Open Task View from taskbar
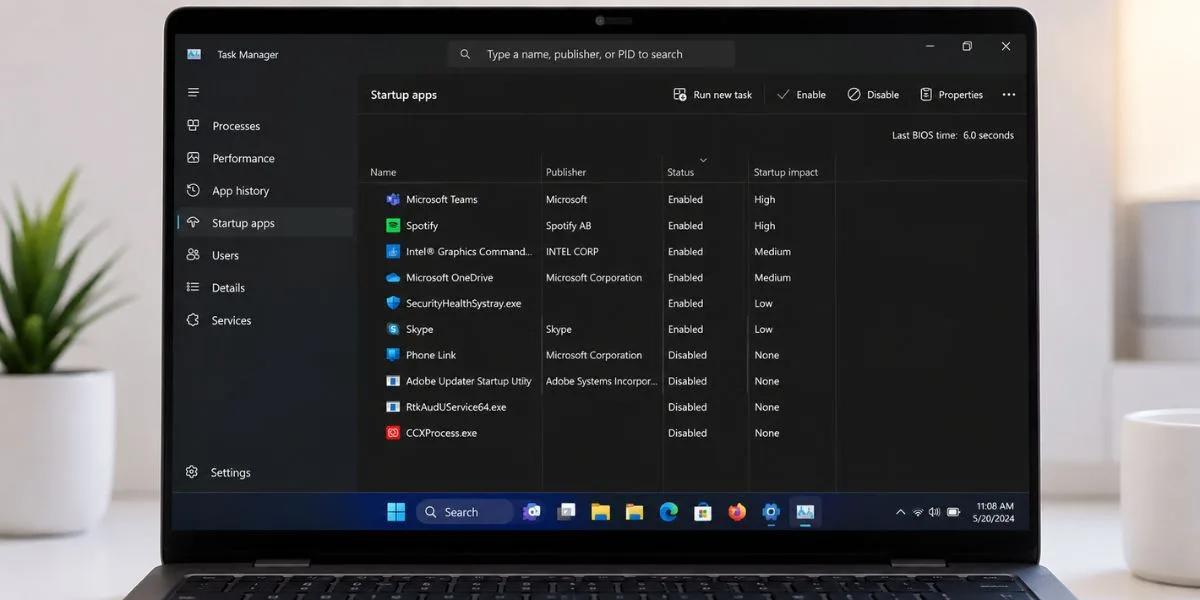Viewport: 1200px width, 600px height. [x=566, y=512]
